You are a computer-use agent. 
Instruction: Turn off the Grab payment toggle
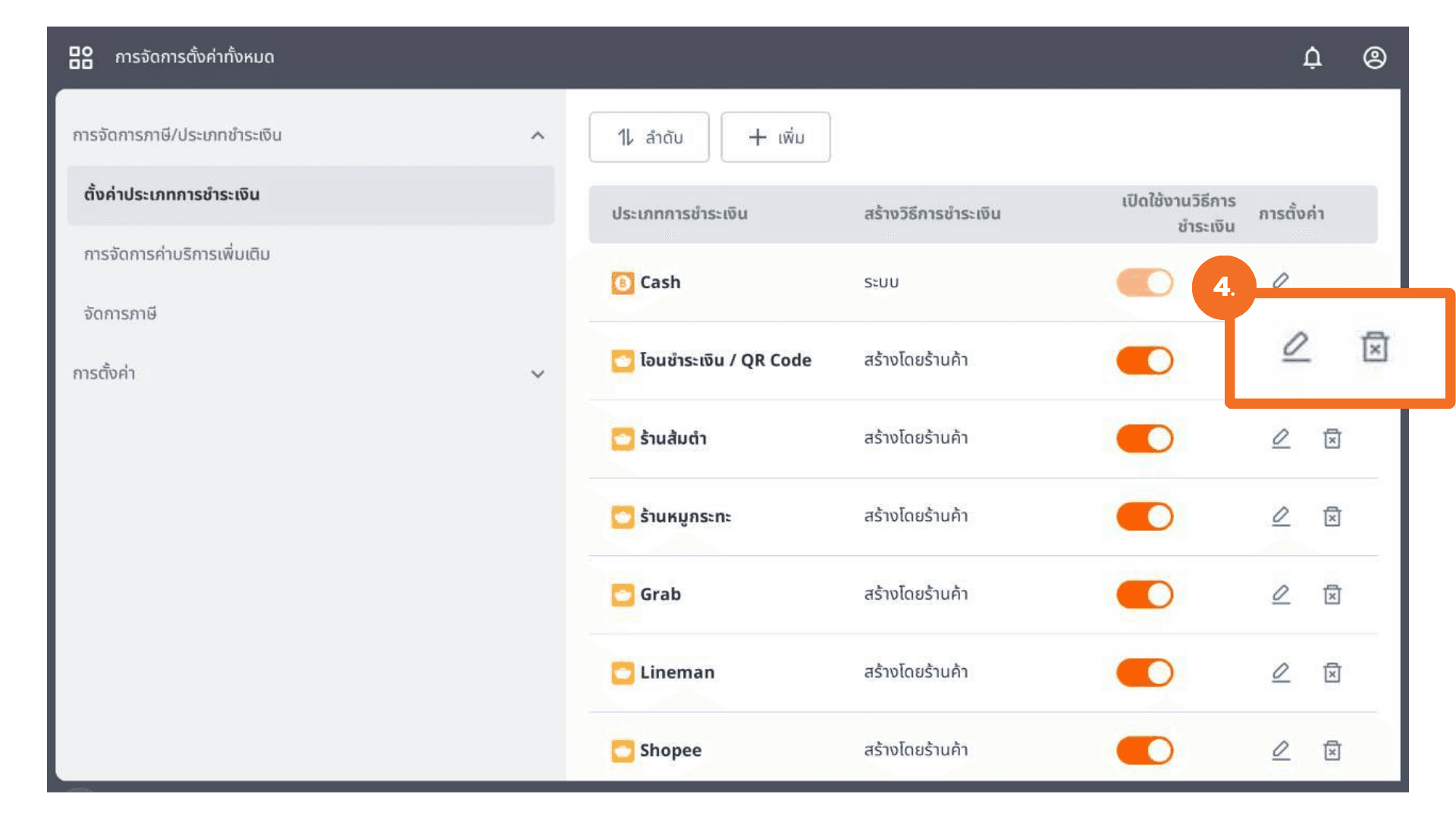point(1144,595)
